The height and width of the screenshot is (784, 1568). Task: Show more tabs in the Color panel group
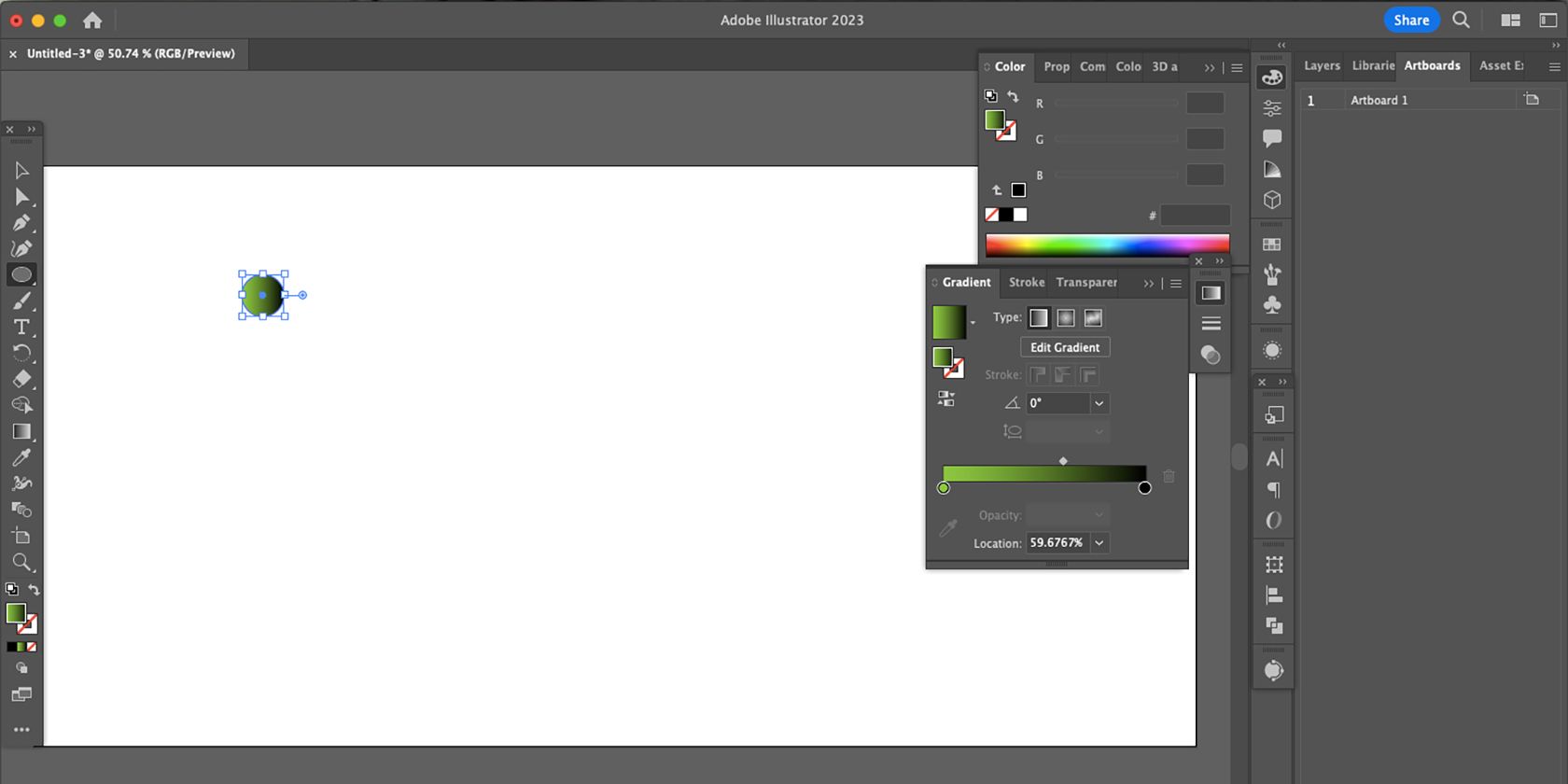click(x=1210, y=67)
